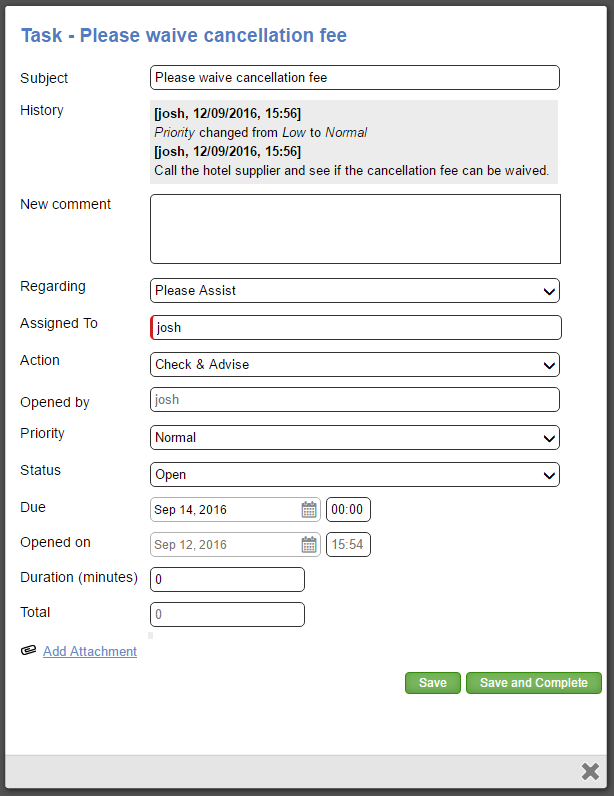Click the paperclip attachment icon
614x796 pixels.
click(28, 651)
